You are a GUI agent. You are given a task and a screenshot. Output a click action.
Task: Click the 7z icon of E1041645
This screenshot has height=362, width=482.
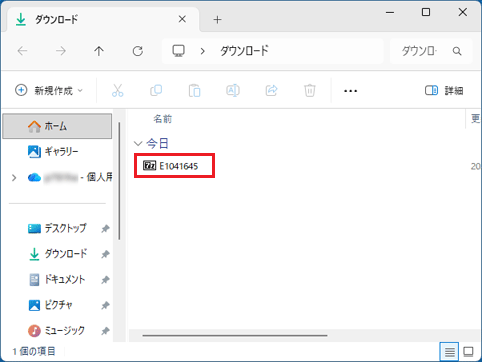coord(149,165)
